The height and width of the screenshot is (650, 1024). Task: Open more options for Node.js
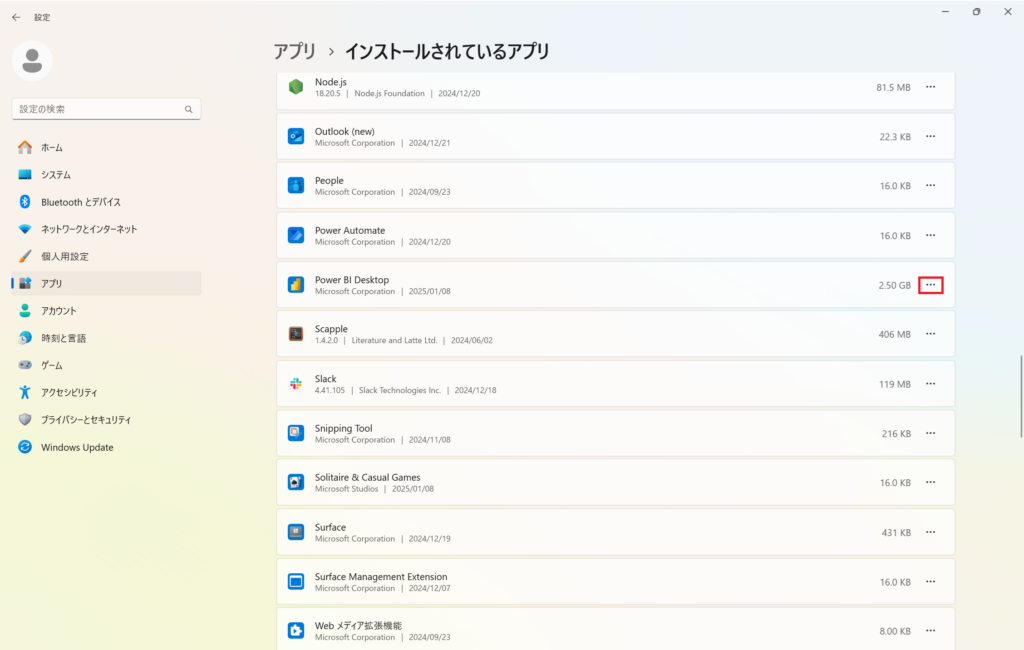tap(931, 87)
